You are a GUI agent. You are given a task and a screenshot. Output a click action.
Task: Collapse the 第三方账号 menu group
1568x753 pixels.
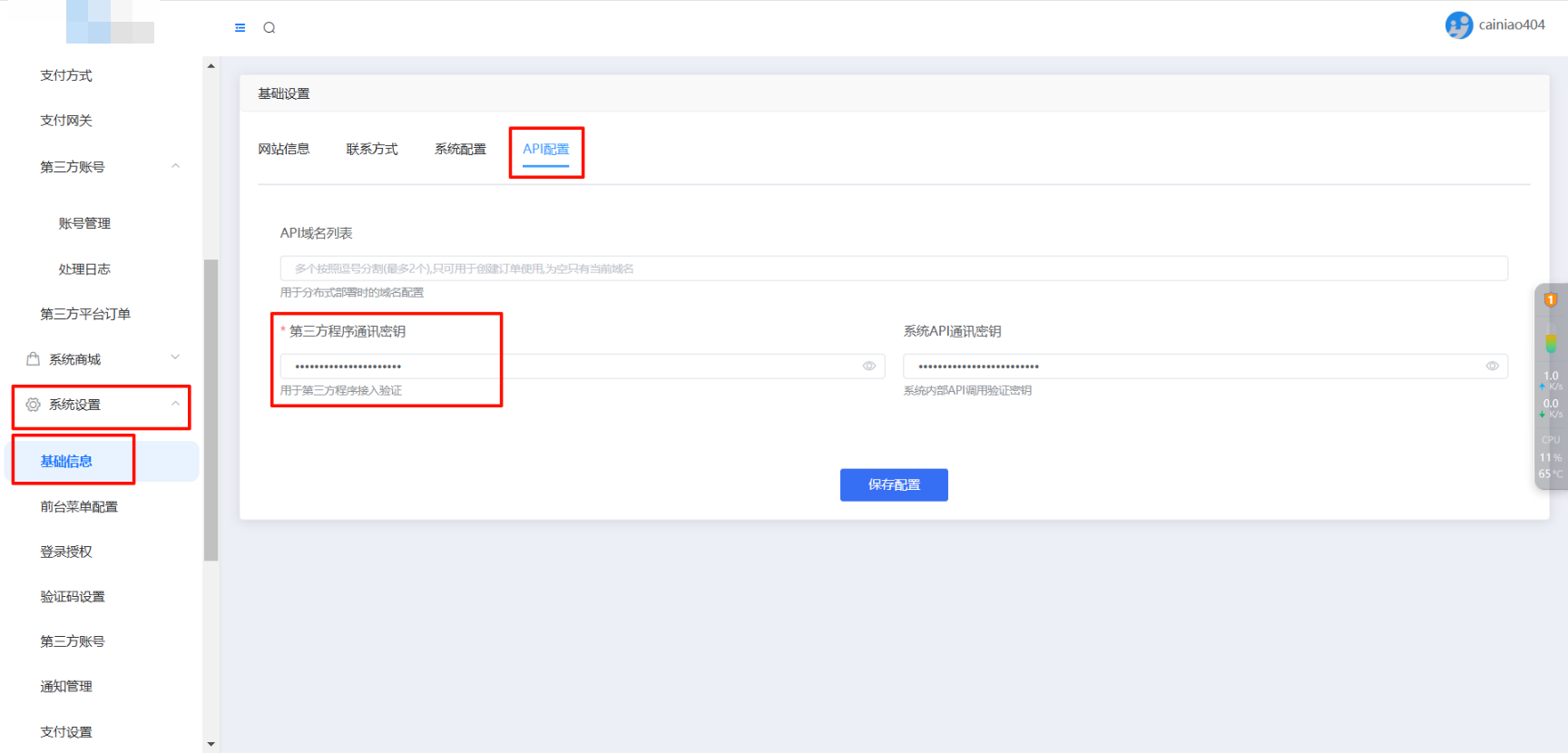[x=175, y=166]
